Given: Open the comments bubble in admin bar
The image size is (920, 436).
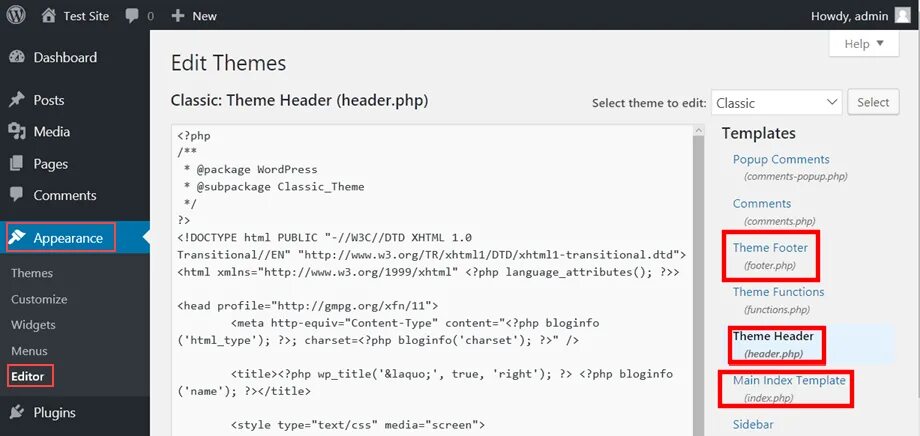Looking at the screenshot, I should pos(132,16).
